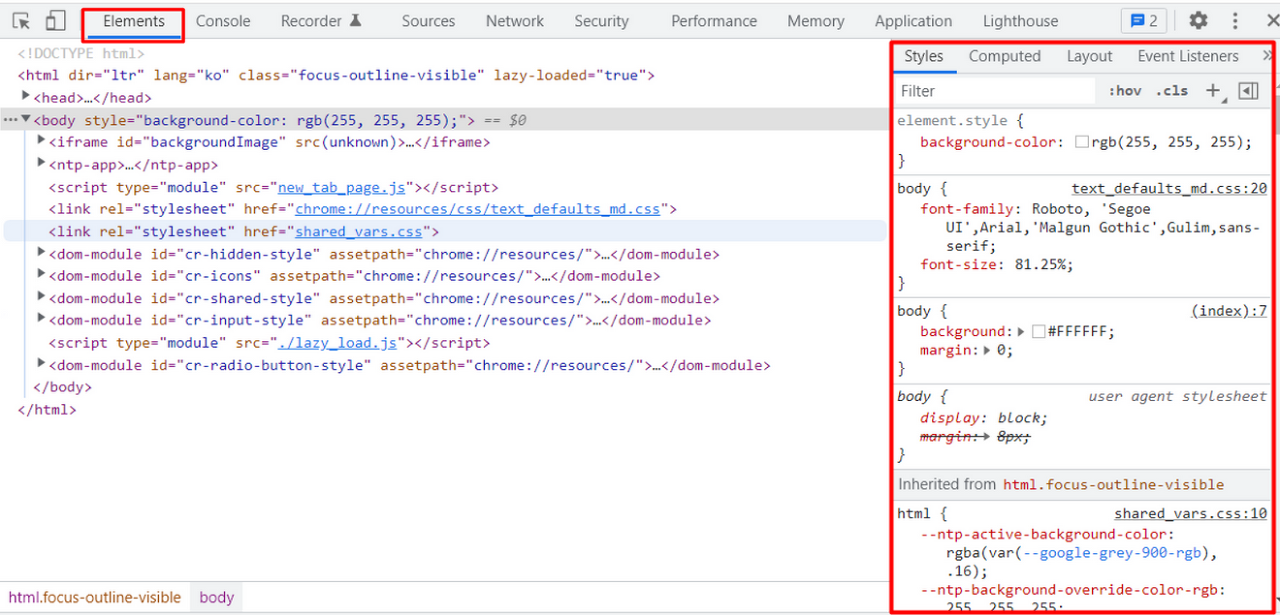The image size is (1280, 615).
Task: Select the <!DOCTYPE html> line
Action: [x=81, y=53]
